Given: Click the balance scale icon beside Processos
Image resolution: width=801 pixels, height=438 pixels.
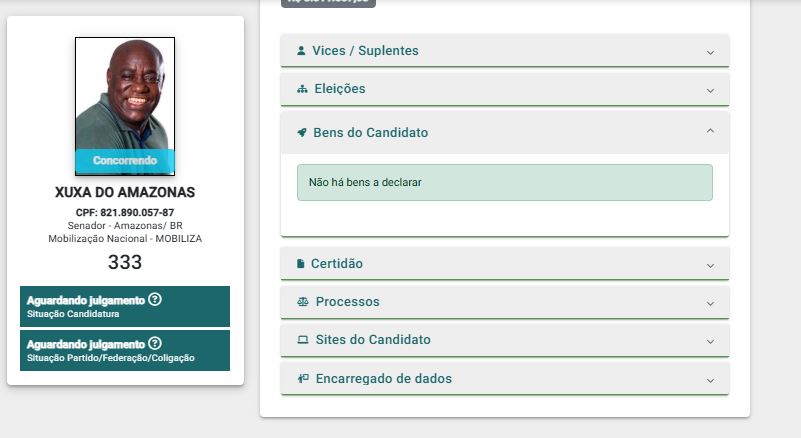Looking at the screenshot, I should [303, 302].
